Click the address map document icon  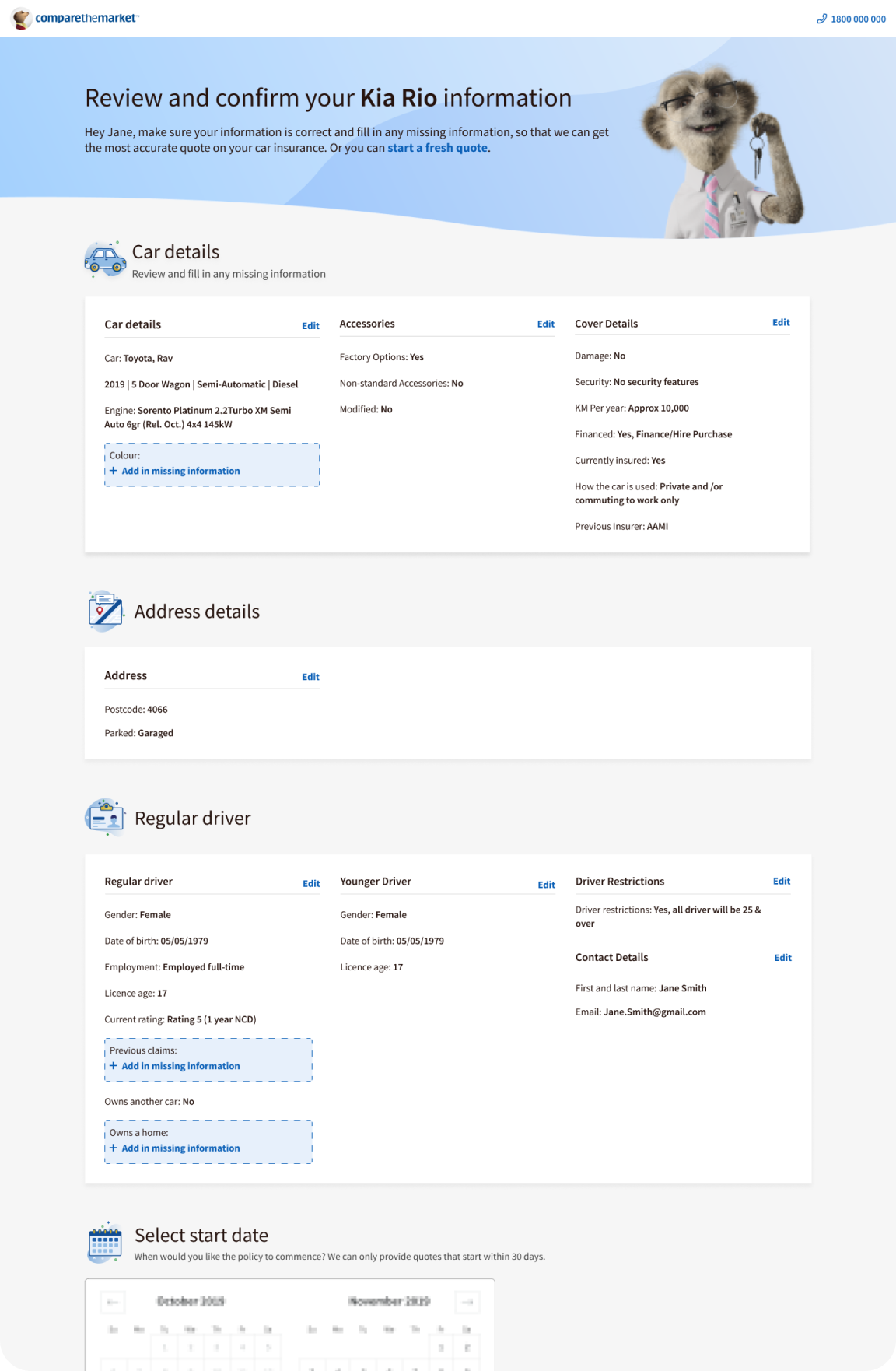(x=106, y=611)
